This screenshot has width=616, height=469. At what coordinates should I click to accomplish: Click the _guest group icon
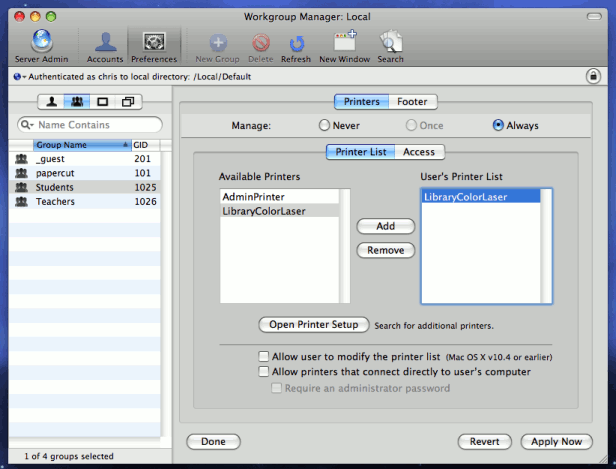click(21, 159)
